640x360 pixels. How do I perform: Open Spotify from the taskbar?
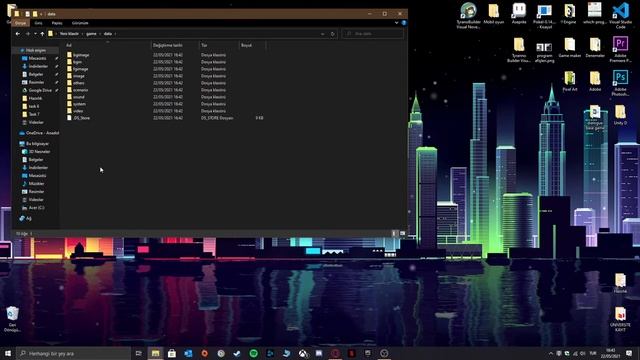click(253, 353)
